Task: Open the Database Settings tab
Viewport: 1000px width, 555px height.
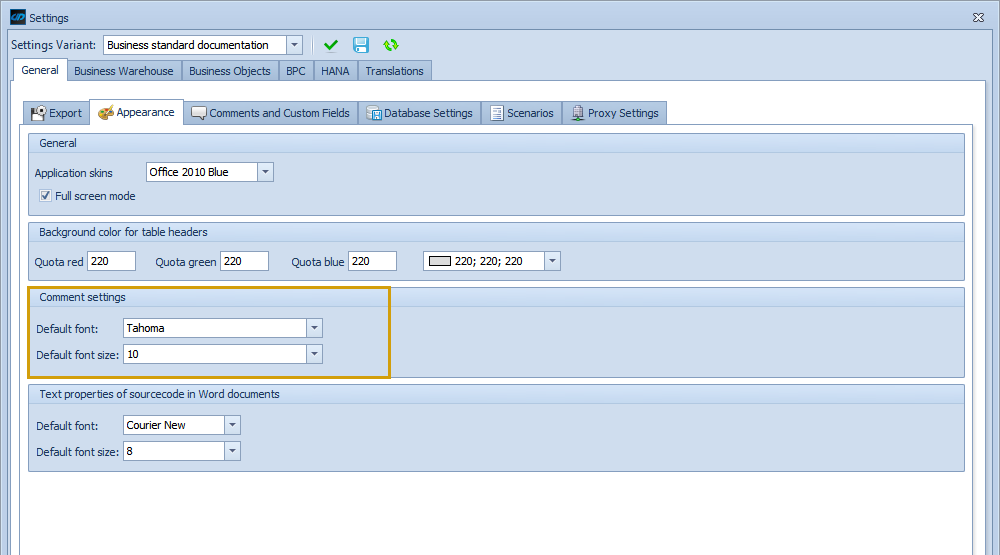Action: pyautogui.click(x=419, y=113)
